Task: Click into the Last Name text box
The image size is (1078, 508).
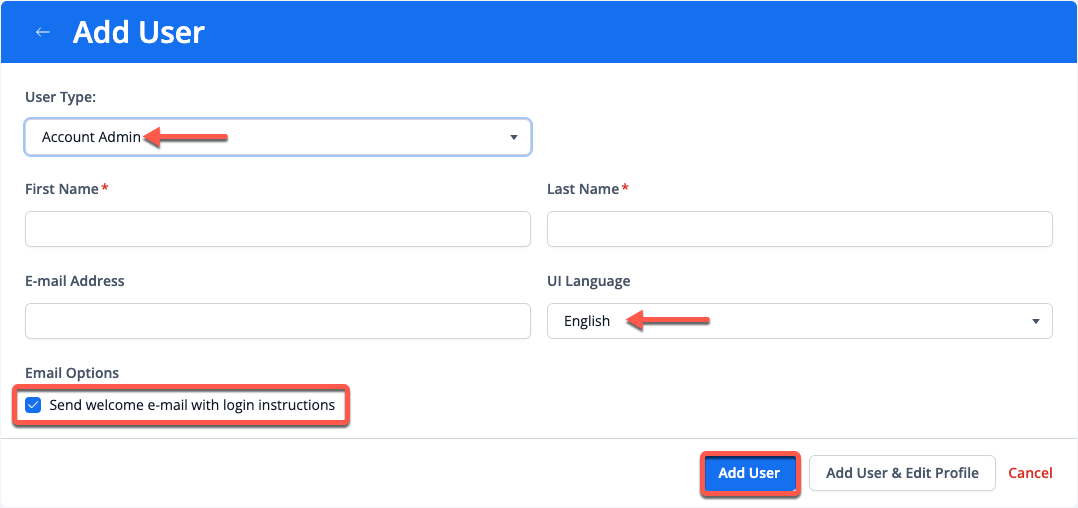Action: tap(799, 229)
